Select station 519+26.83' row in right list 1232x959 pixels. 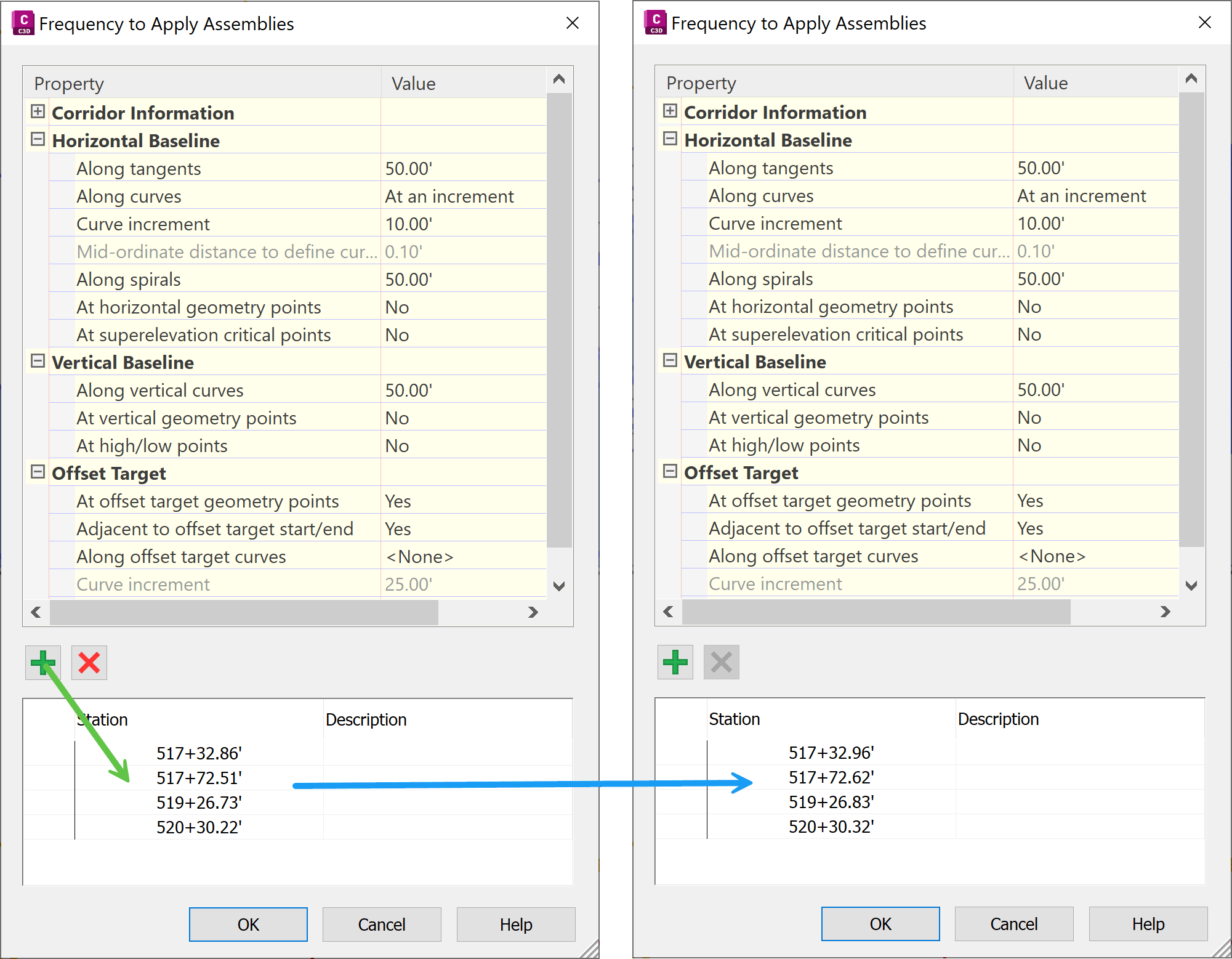831,802
